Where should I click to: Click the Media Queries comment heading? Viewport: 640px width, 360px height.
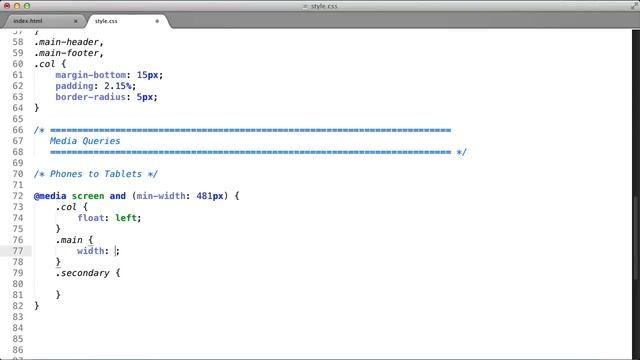85,141
